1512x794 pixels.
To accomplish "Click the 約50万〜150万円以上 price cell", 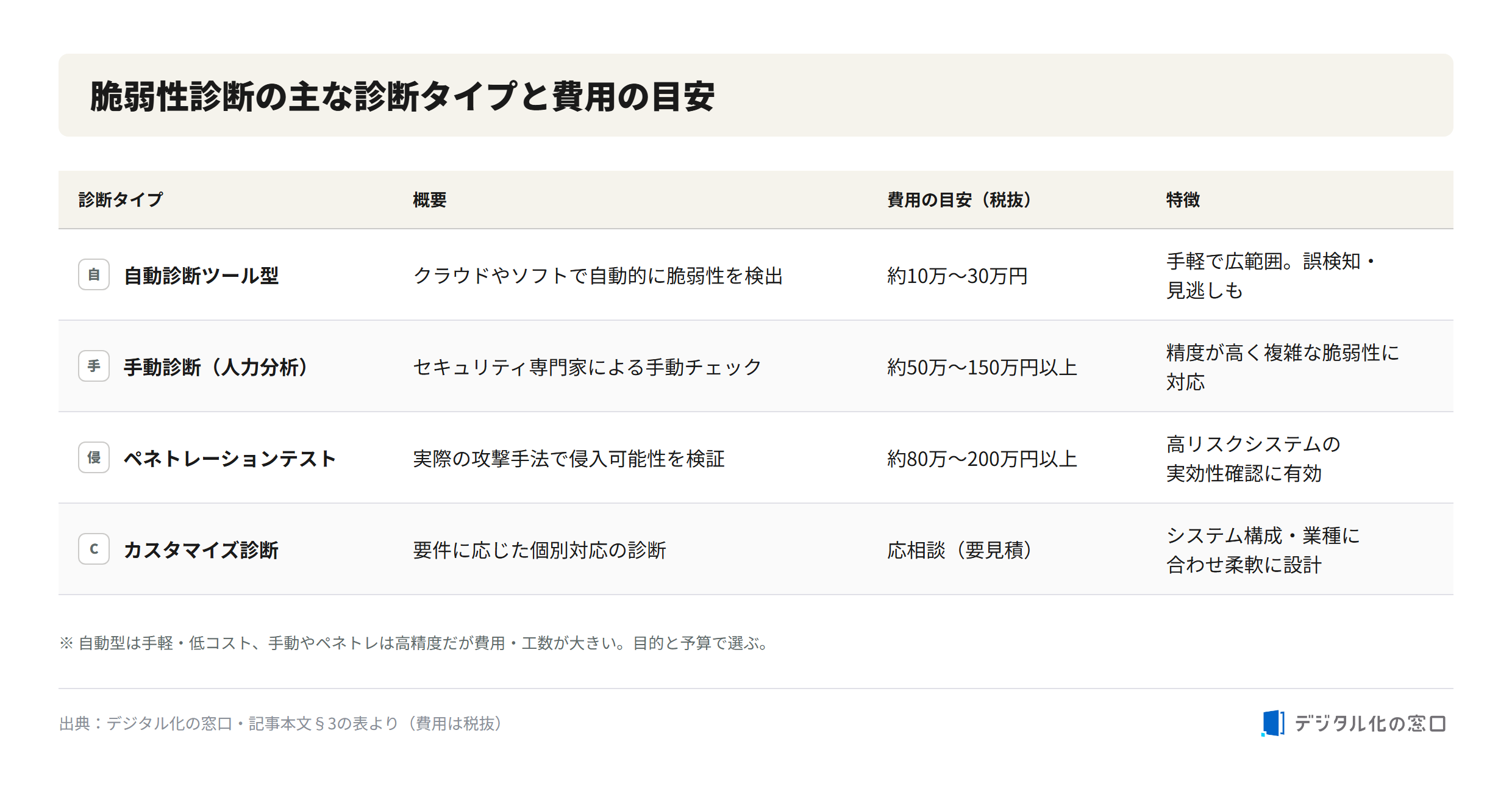I will tap(982, 367).
